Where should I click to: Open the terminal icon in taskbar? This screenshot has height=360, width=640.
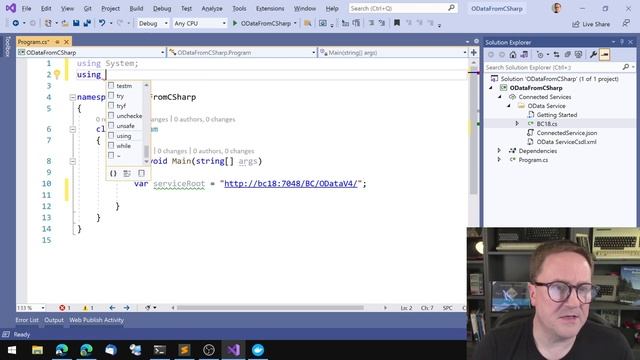point(160,350)
